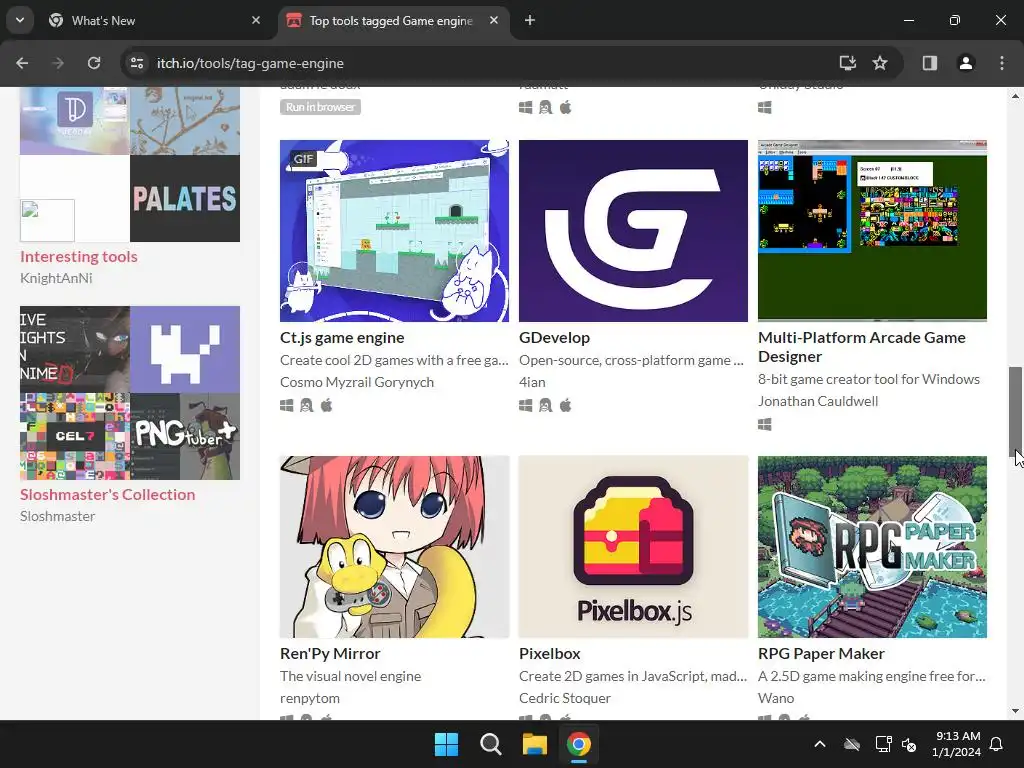Image resolution: width=1024 pixels, height=768 pixels.
Task: Open Multi-Platform Arcade Game Designer thumbnail
Action: pos(872,231)
